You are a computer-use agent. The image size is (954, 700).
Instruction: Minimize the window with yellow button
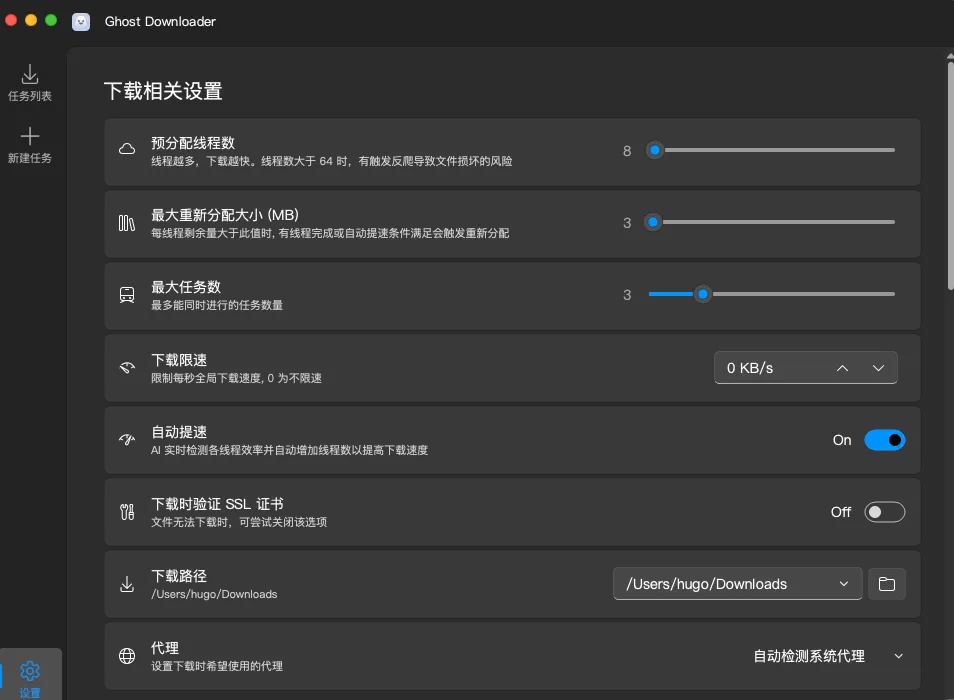pyautogui.click(x=31, y=20)
